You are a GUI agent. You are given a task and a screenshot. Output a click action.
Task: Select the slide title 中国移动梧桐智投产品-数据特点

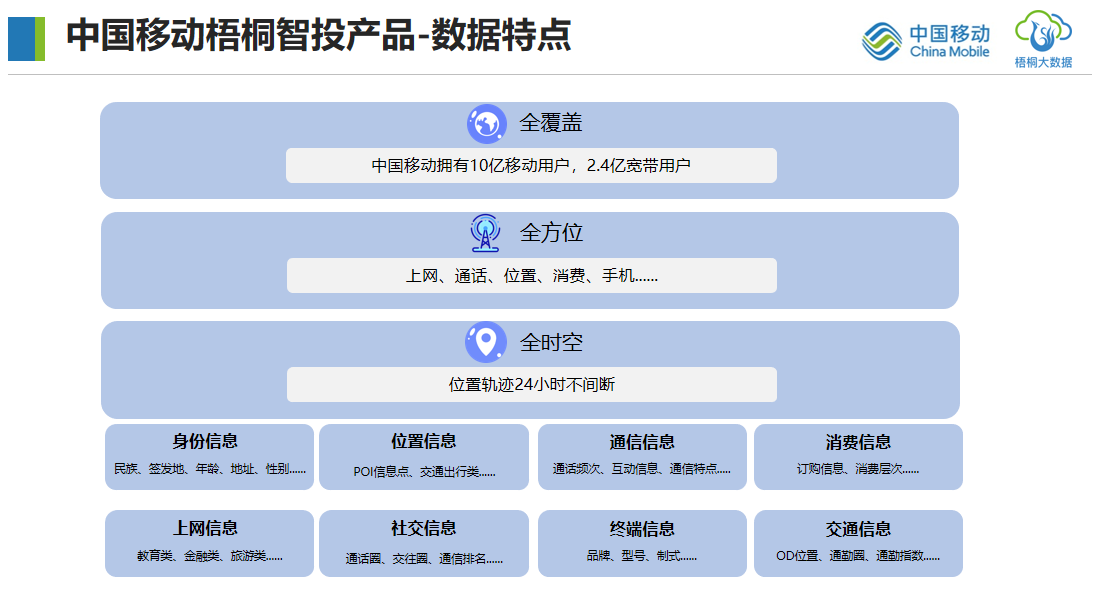[318, 36]
